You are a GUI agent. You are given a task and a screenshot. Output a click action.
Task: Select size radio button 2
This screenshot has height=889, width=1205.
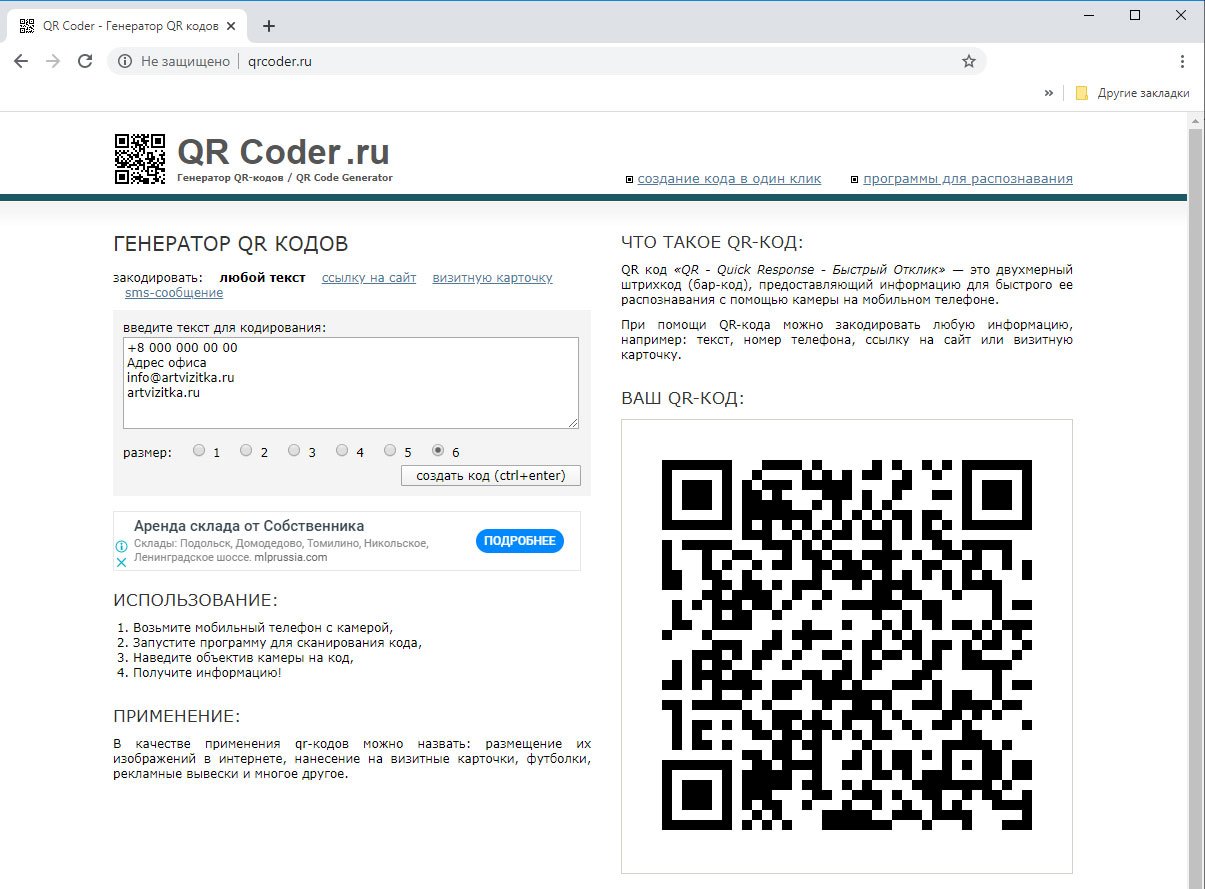point(247,451)
